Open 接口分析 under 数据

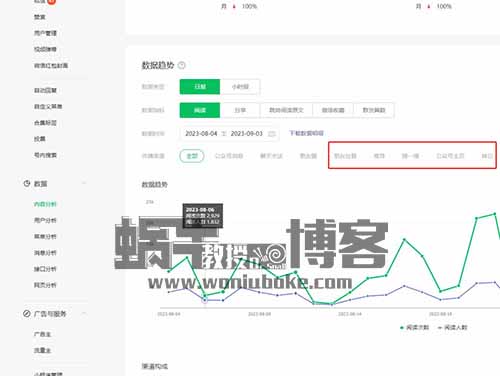45,269
